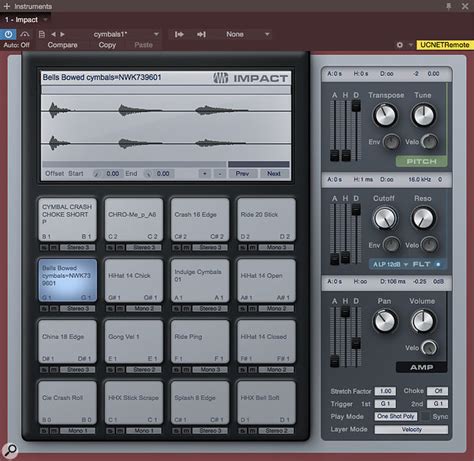Add instrument with plus icon in Instruments header
The height and width of the screenshot is (461, 474).
click(x=6, y=6)
